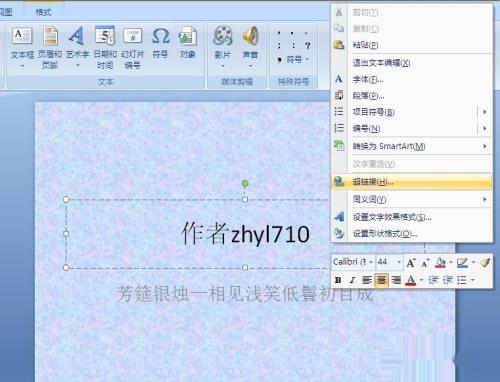The height and width of the screenshot is (382, 500).
Task: Click the SmartArt conversion icon
Action: [339, 146]
